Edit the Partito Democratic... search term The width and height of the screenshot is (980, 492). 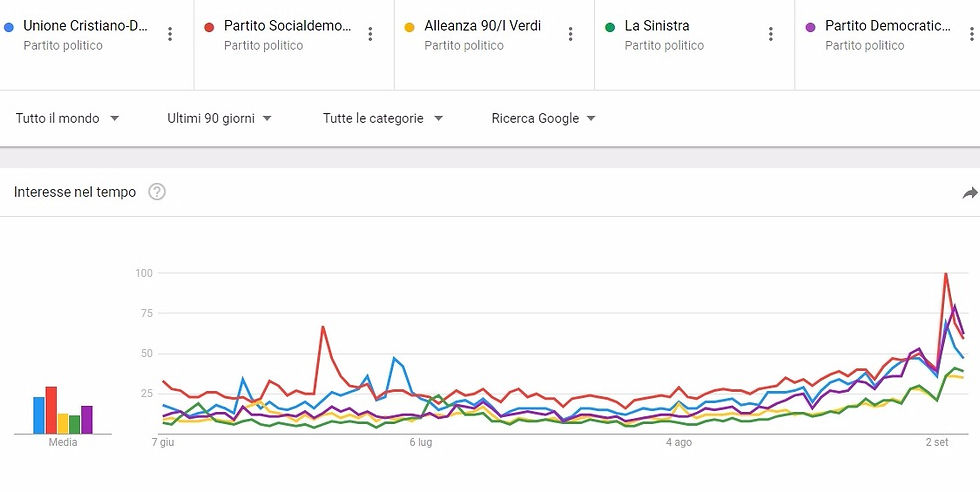coord(887,26)
